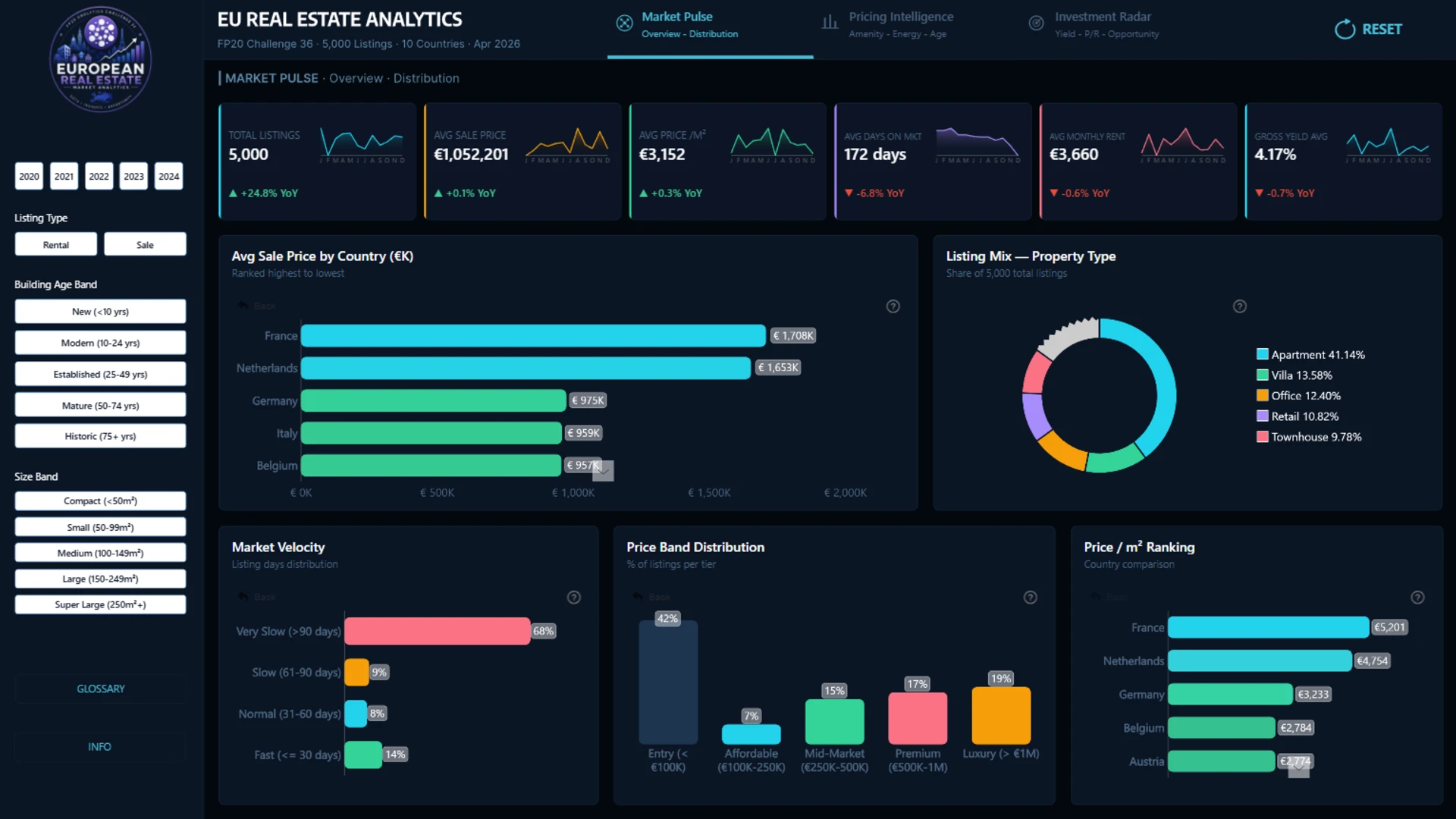The height and width of the screenshot is (819, 1456).
Task: Open help icon on Price / m² Ranking
Action: [x=1417, y=598]
